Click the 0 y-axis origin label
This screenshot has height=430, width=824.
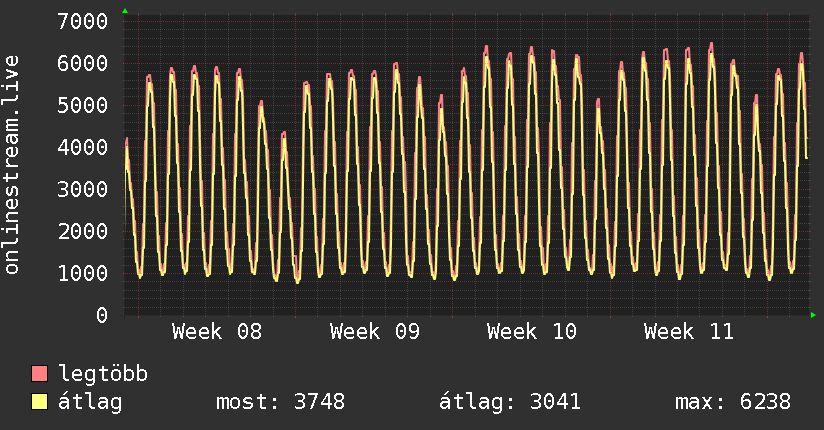pyautogui.click(x=101, y=315)
